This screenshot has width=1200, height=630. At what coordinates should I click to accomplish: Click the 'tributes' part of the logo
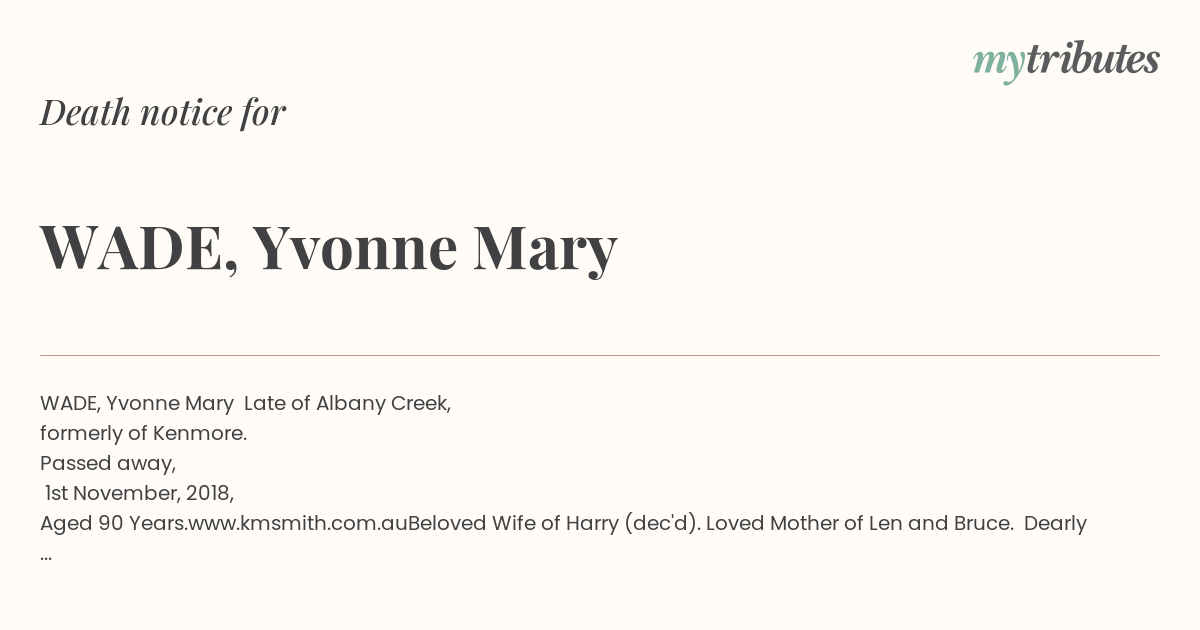1092,60
